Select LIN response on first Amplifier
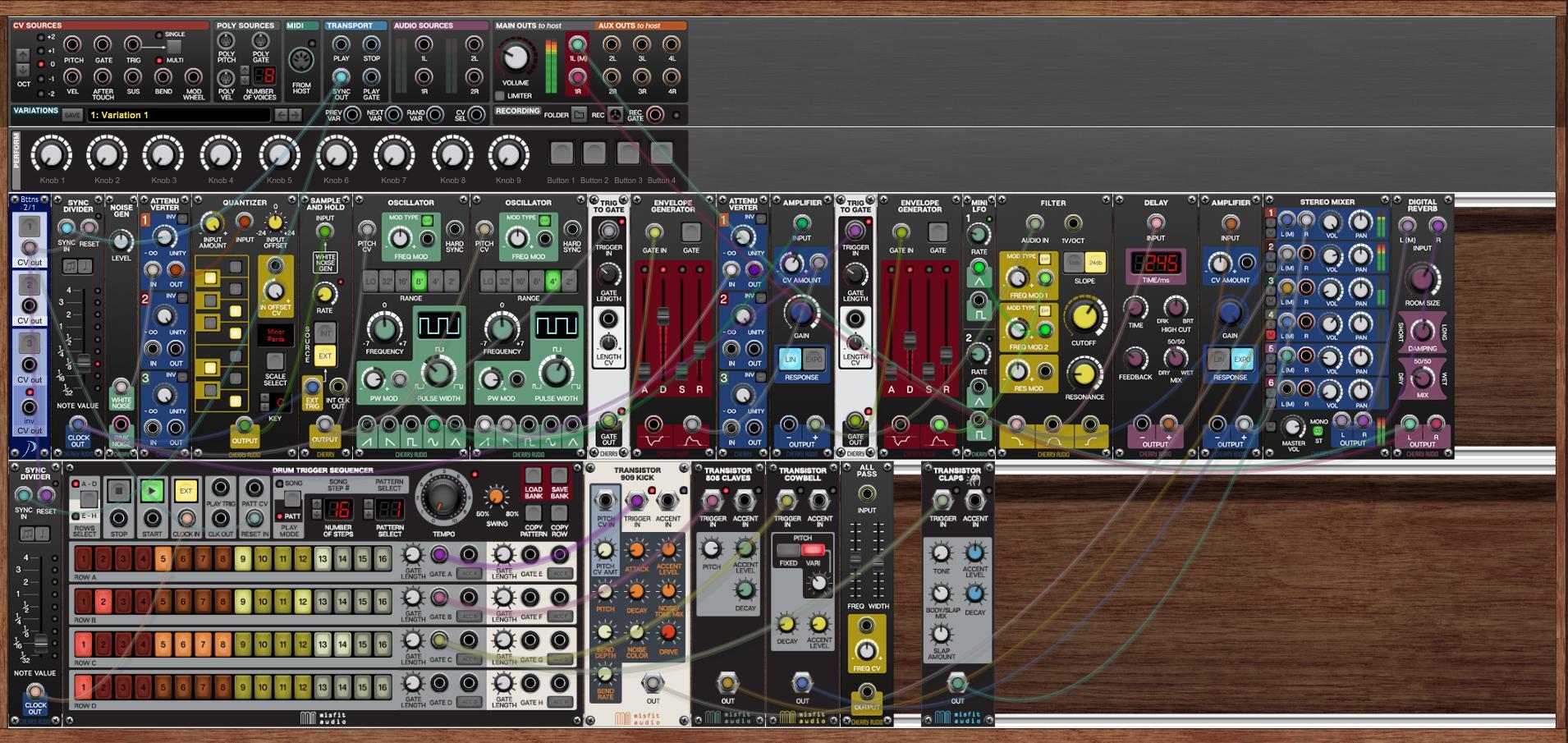 coord(791,359)
